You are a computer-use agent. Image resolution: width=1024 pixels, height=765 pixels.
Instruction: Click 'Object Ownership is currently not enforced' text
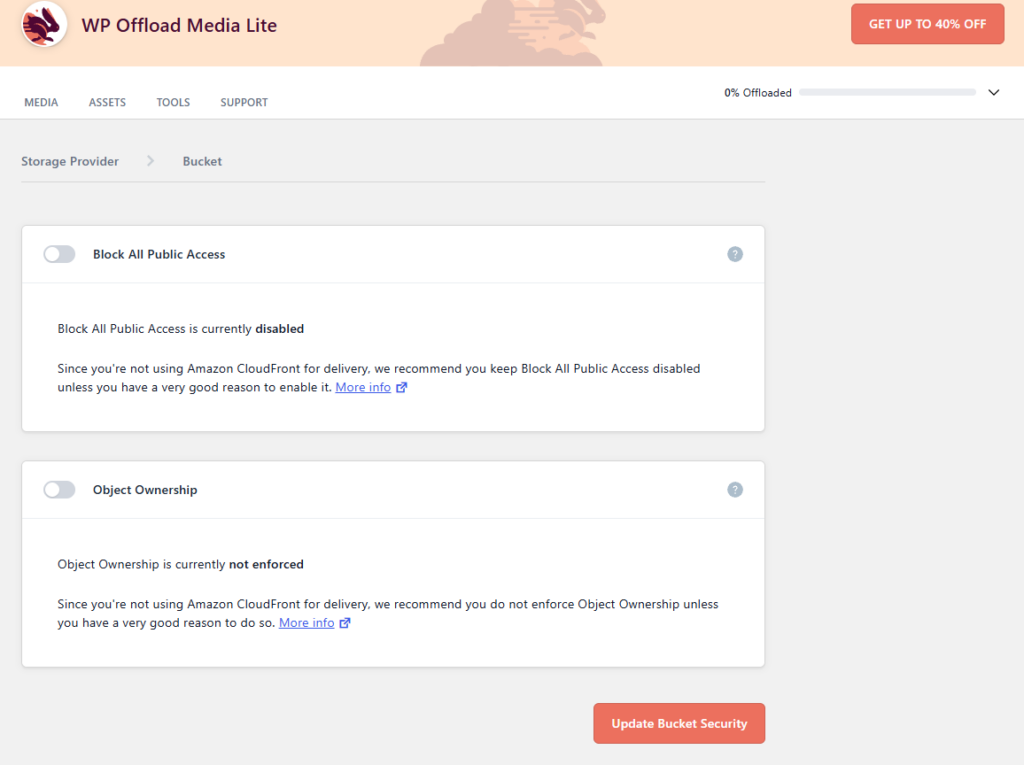[x=180, y=564]
